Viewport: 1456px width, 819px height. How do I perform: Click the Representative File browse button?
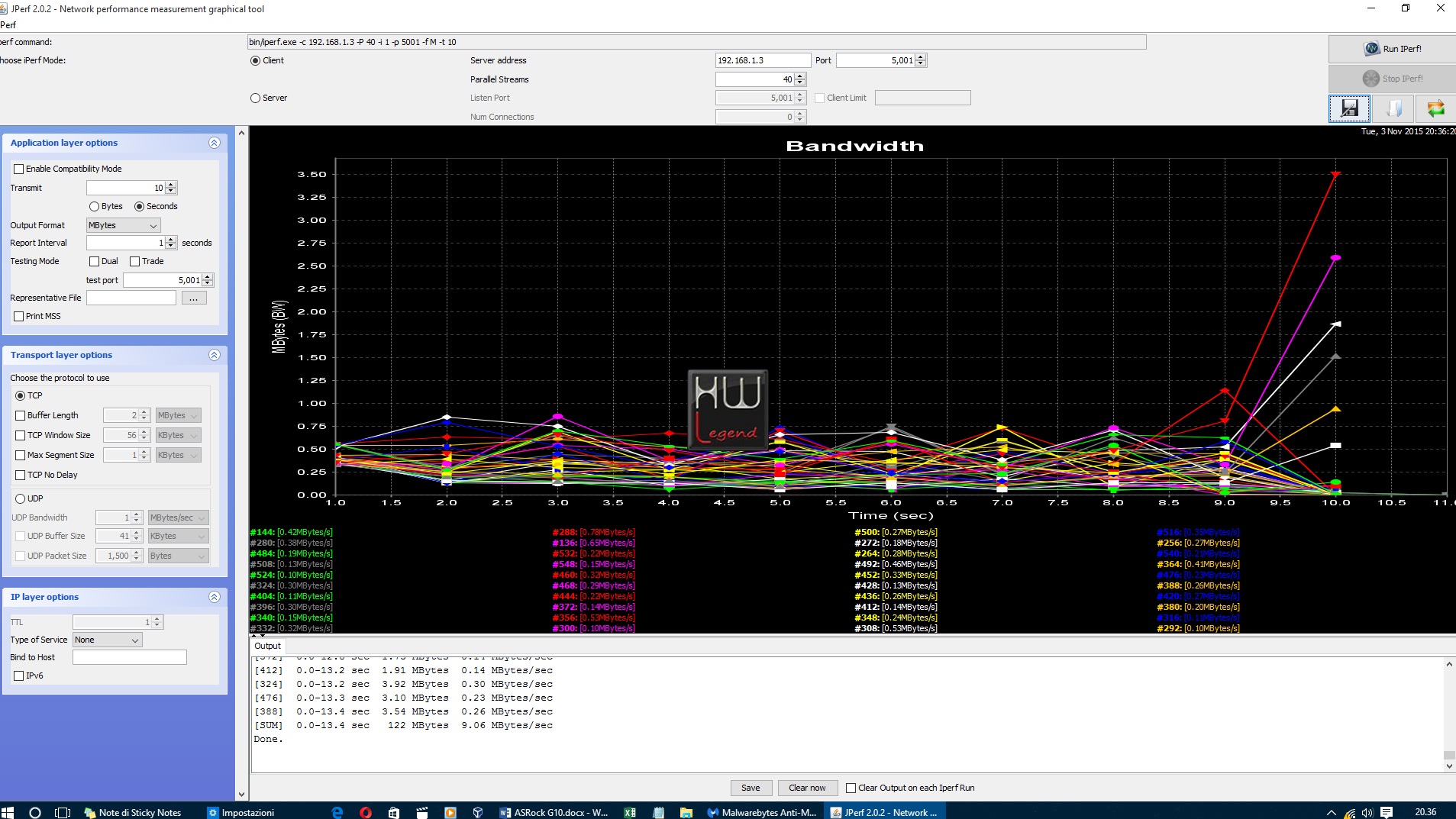pos(193,298)
